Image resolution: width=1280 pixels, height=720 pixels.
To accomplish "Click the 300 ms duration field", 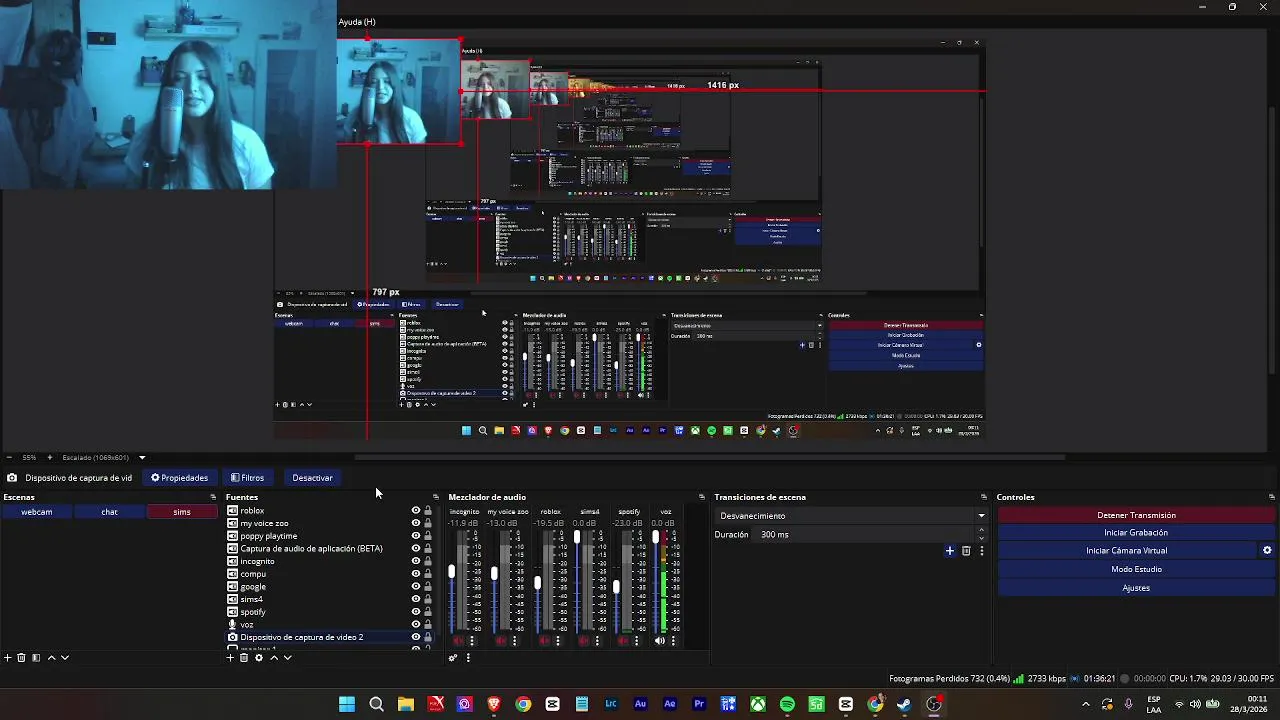I will pos(864,535).
